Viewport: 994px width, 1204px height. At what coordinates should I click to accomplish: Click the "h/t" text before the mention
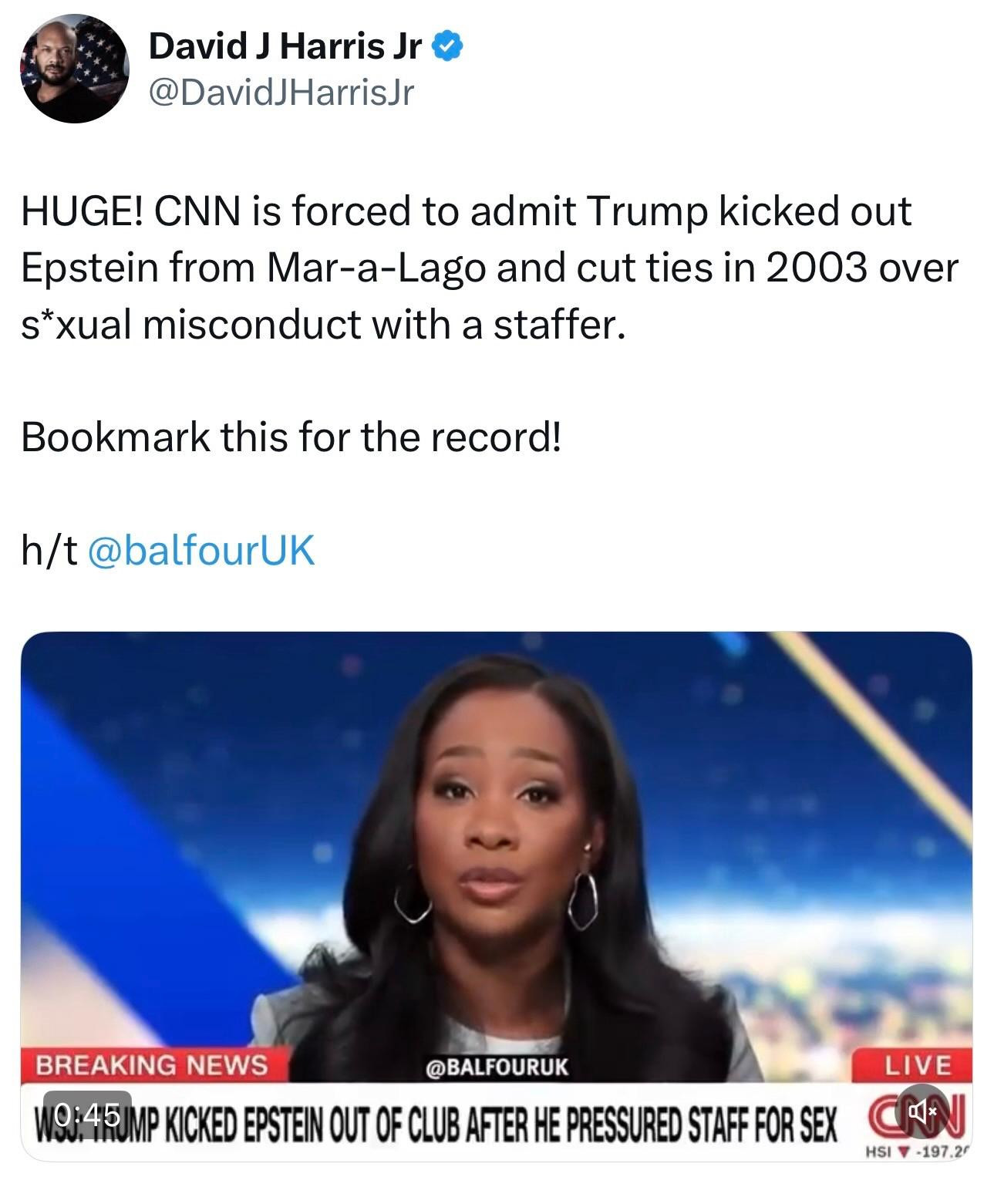[x=49, y=551]
